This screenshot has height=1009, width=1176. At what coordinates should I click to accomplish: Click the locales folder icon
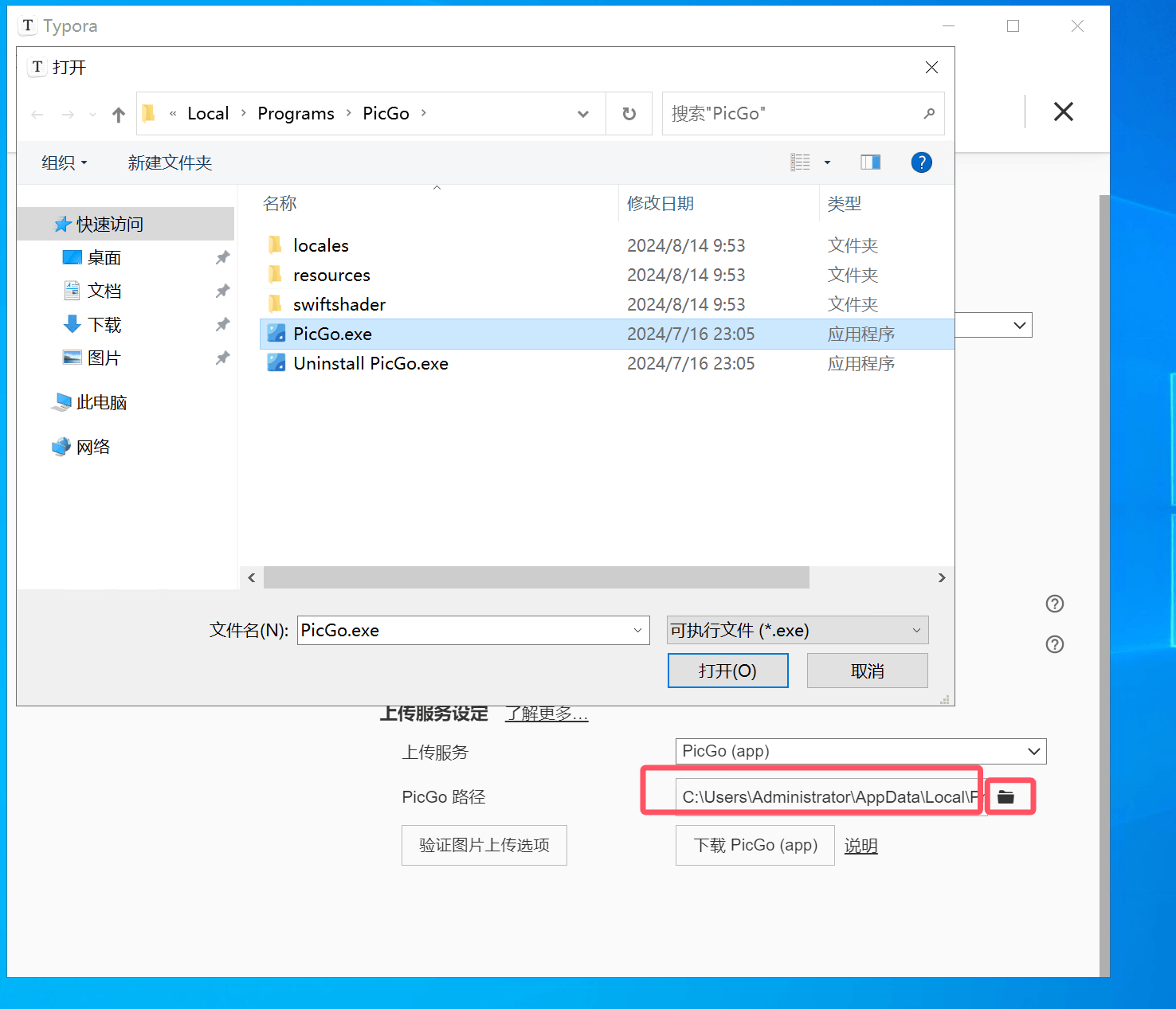pos(276,244)
